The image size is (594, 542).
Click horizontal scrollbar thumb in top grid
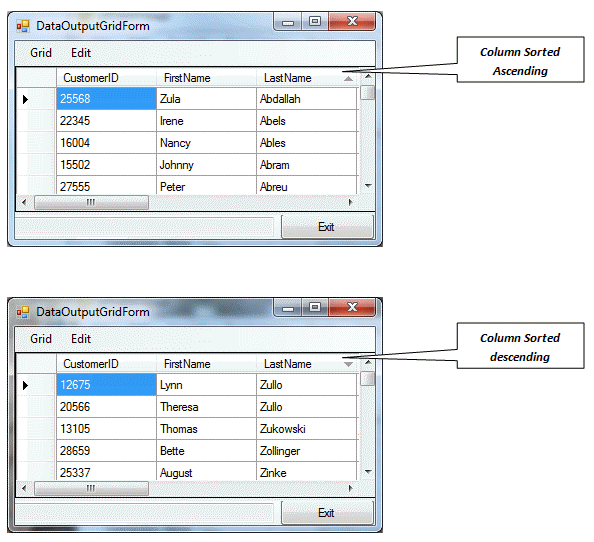(91, 202)
